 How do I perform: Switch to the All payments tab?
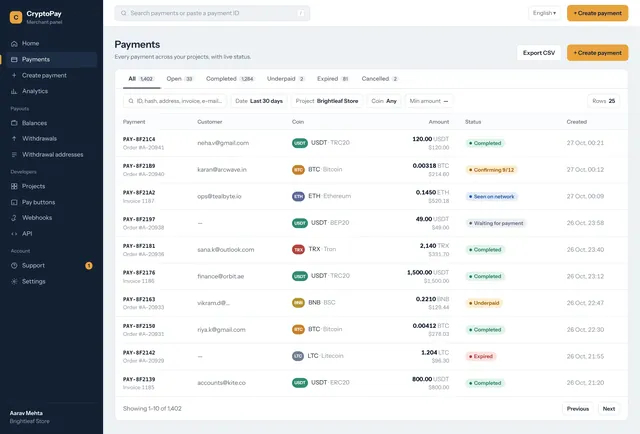(x=141, y=79)
